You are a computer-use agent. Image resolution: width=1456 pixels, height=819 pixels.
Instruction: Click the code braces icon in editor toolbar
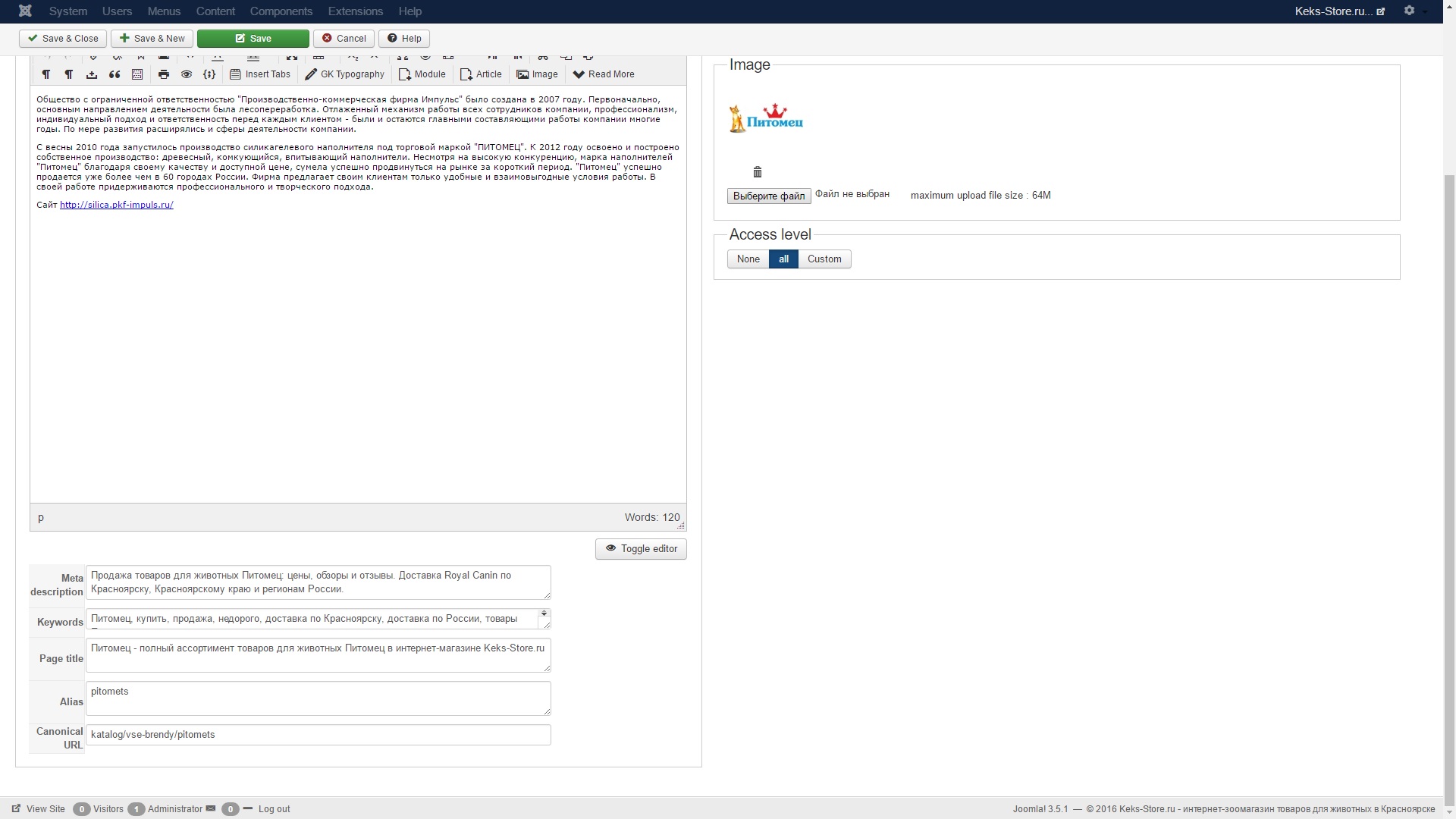(x=209, y=74)
